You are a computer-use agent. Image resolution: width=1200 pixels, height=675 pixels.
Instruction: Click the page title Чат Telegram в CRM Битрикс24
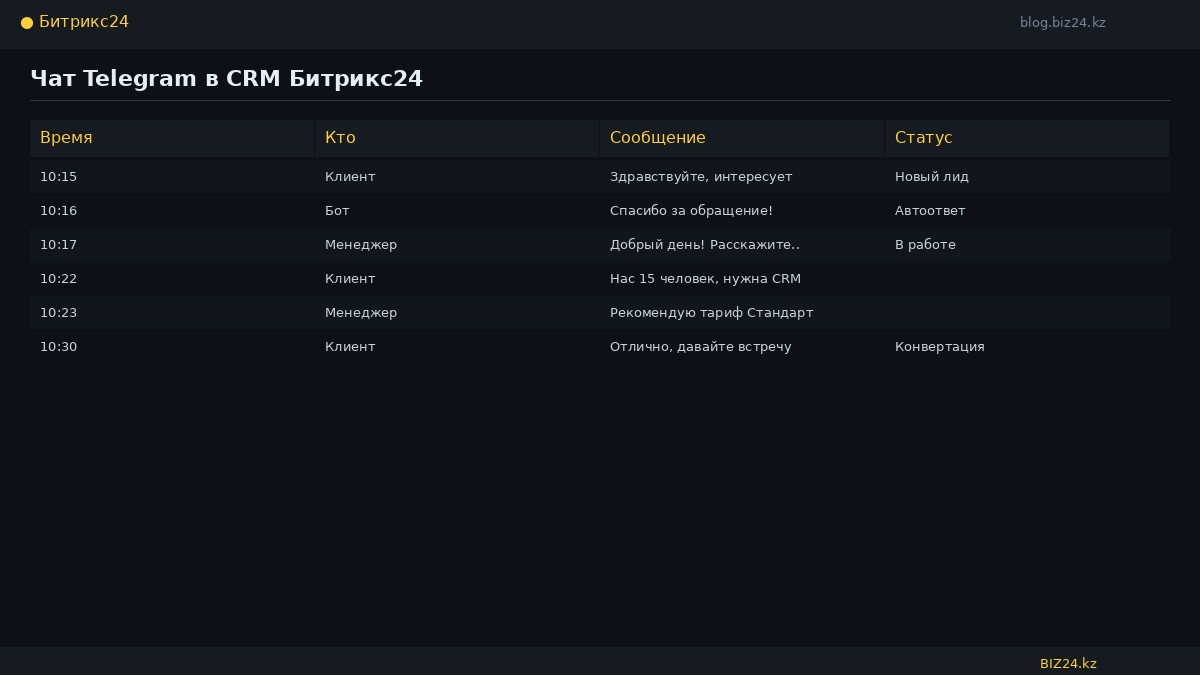point(227,78)
